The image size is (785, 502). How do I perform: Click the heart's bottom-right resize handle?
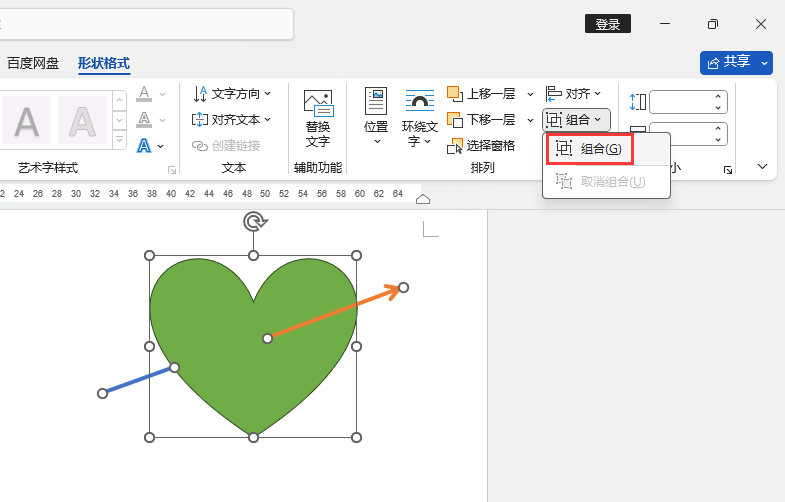(356, 437)
